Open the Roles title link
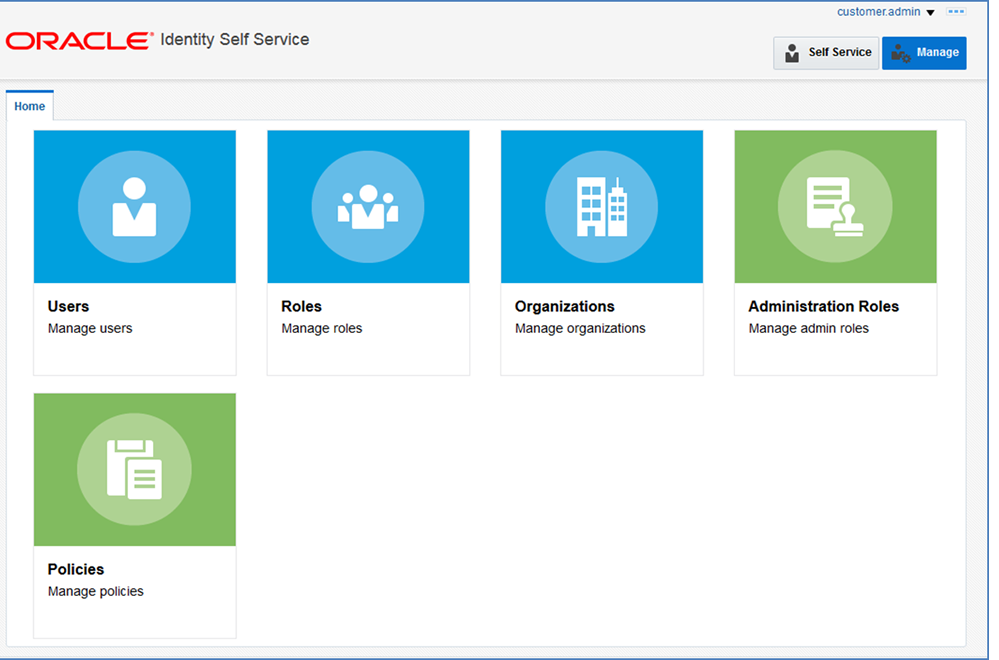This screenshot has width=999, height=660. tap(301, 306)
